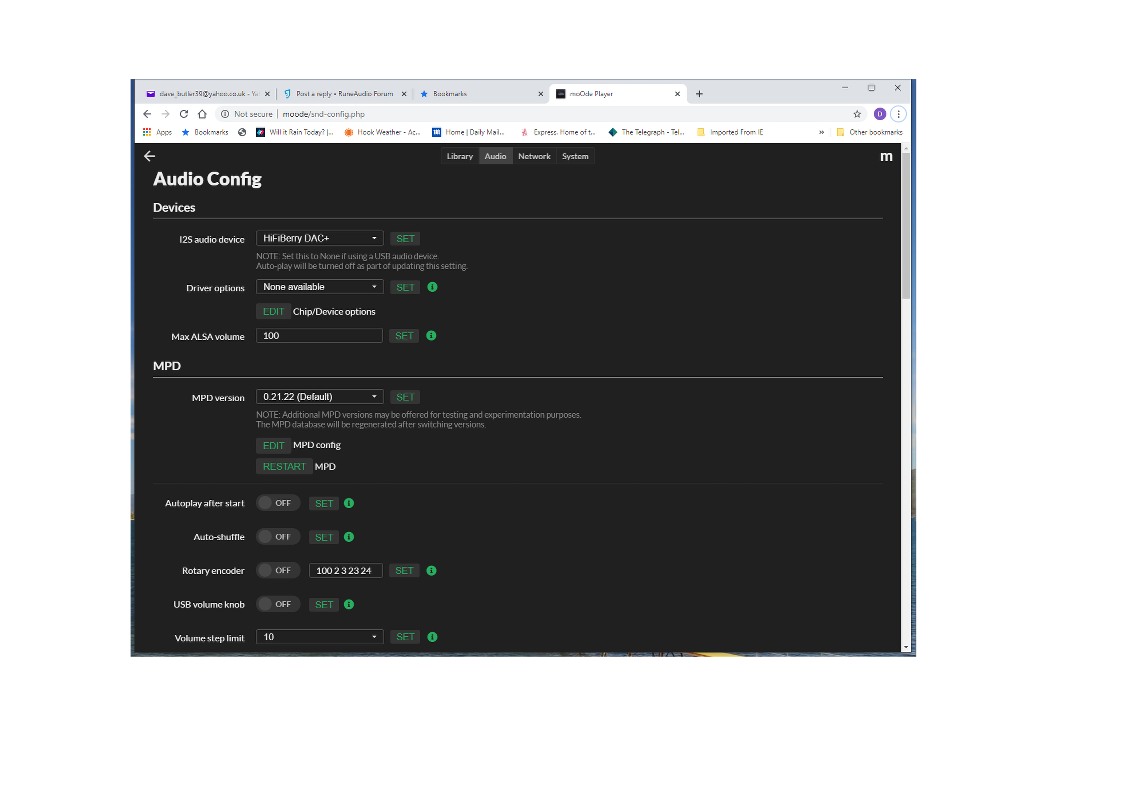Click SET for I2S audio device

point(405,239)
